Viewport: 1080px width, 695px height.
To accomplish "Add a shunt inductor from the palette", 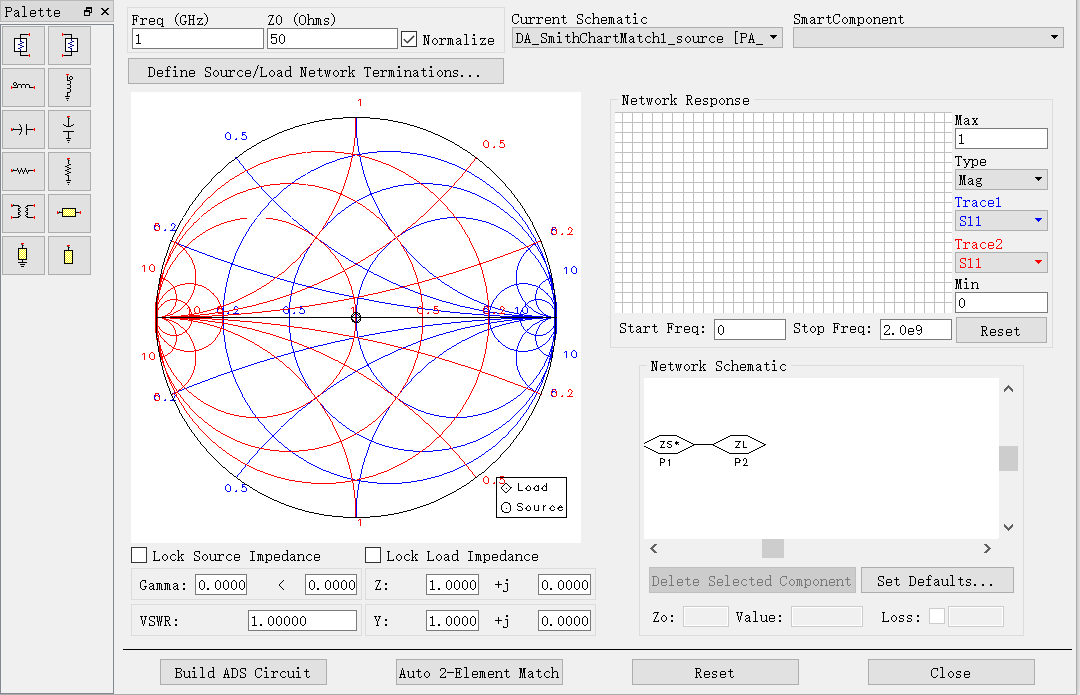I will (x=70, y=87).
